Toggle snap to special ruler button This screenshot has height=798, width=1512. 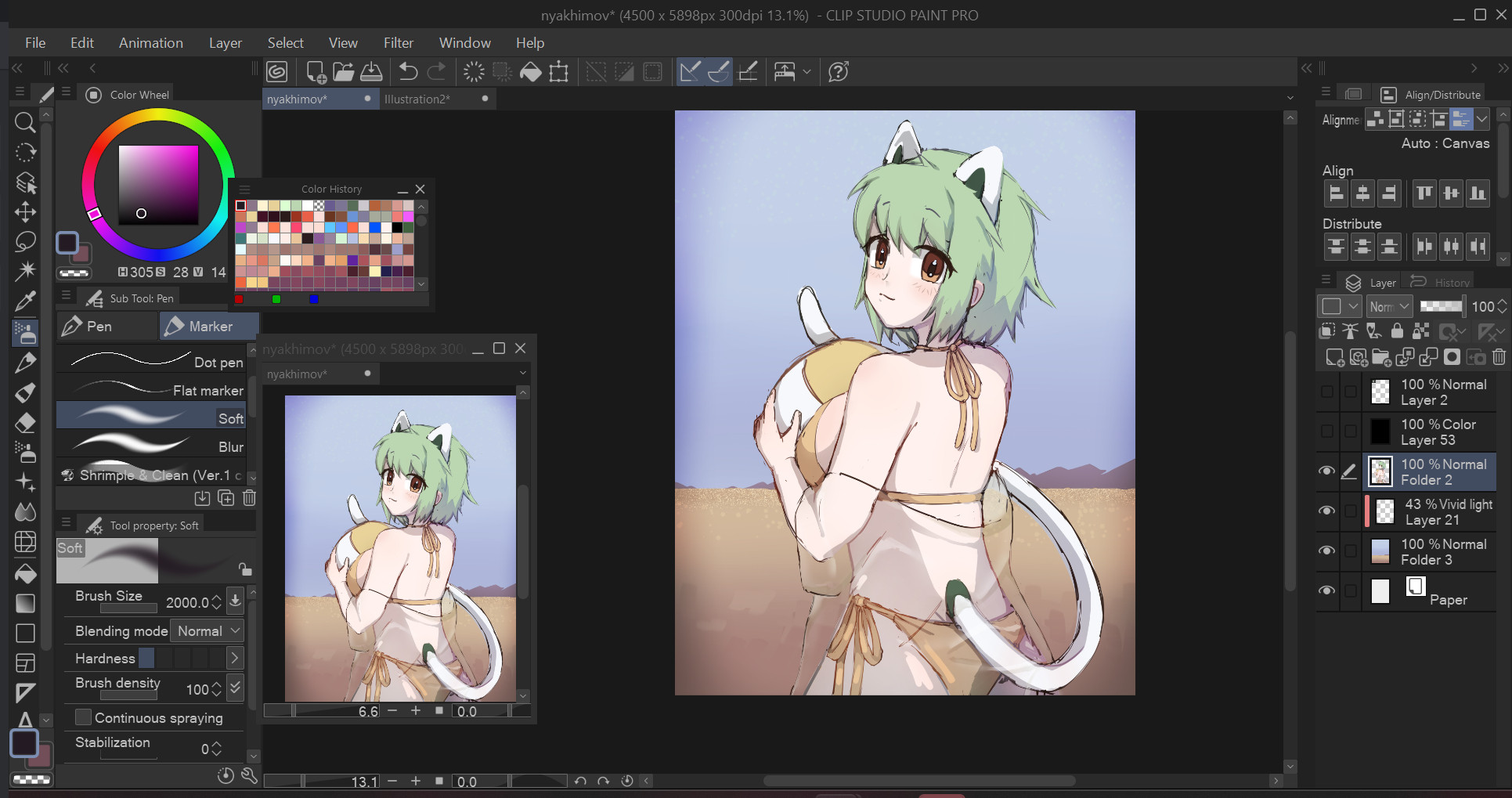point(718,72)
